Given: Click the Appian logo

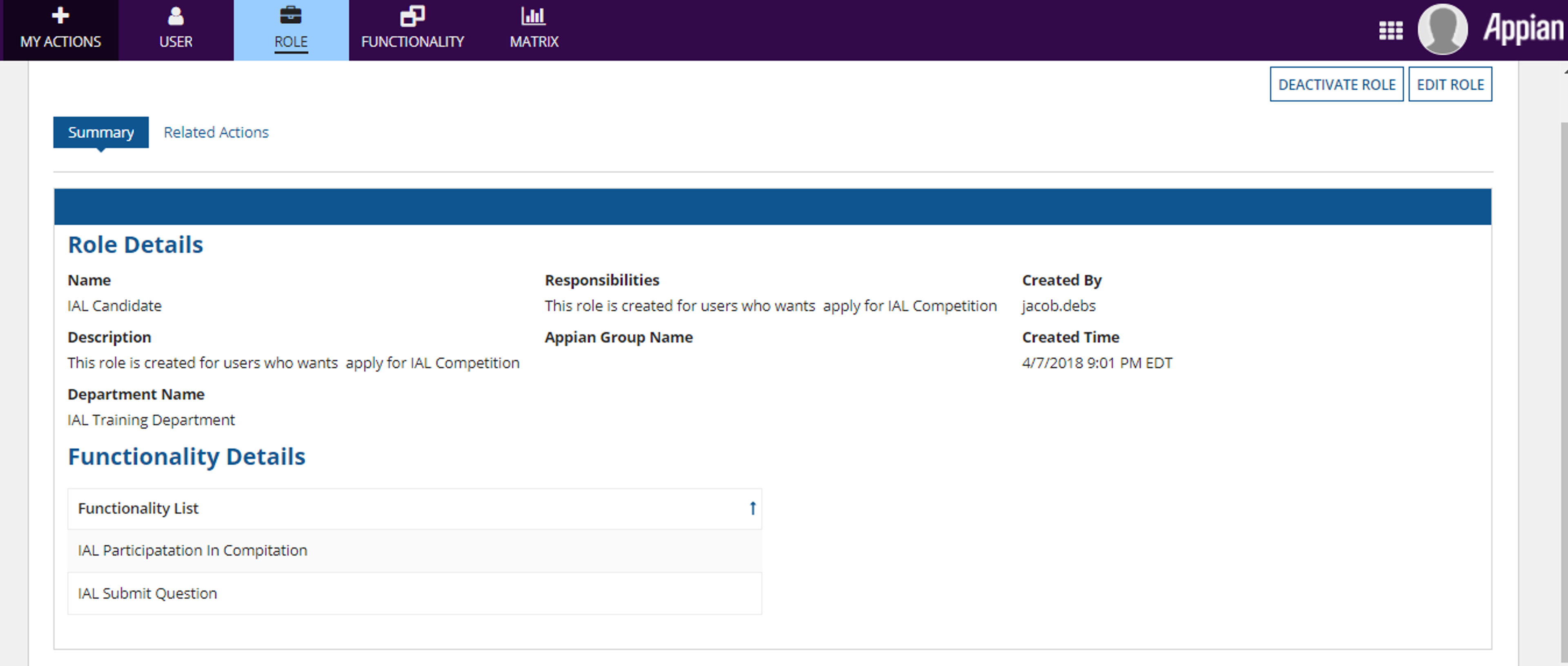Looking at the screenshot, I should coord(1523,29).
